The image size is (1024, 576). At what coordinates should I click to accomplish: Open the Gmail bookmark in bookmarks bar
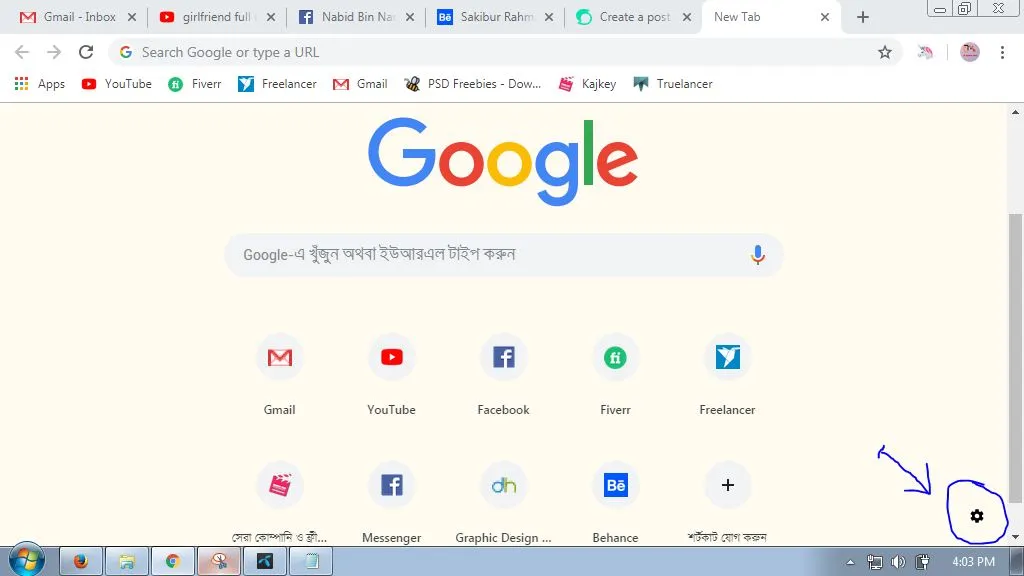(360, 84)
